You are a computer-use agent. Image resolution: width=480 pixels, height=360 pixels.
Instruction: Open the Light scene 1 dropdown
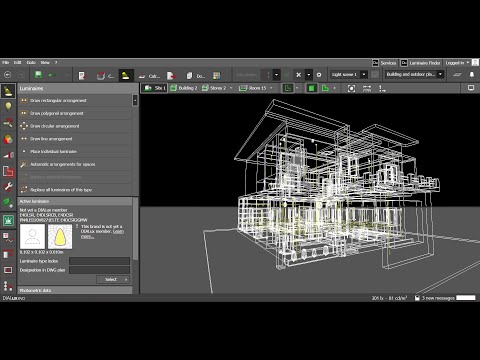[349, 75]
